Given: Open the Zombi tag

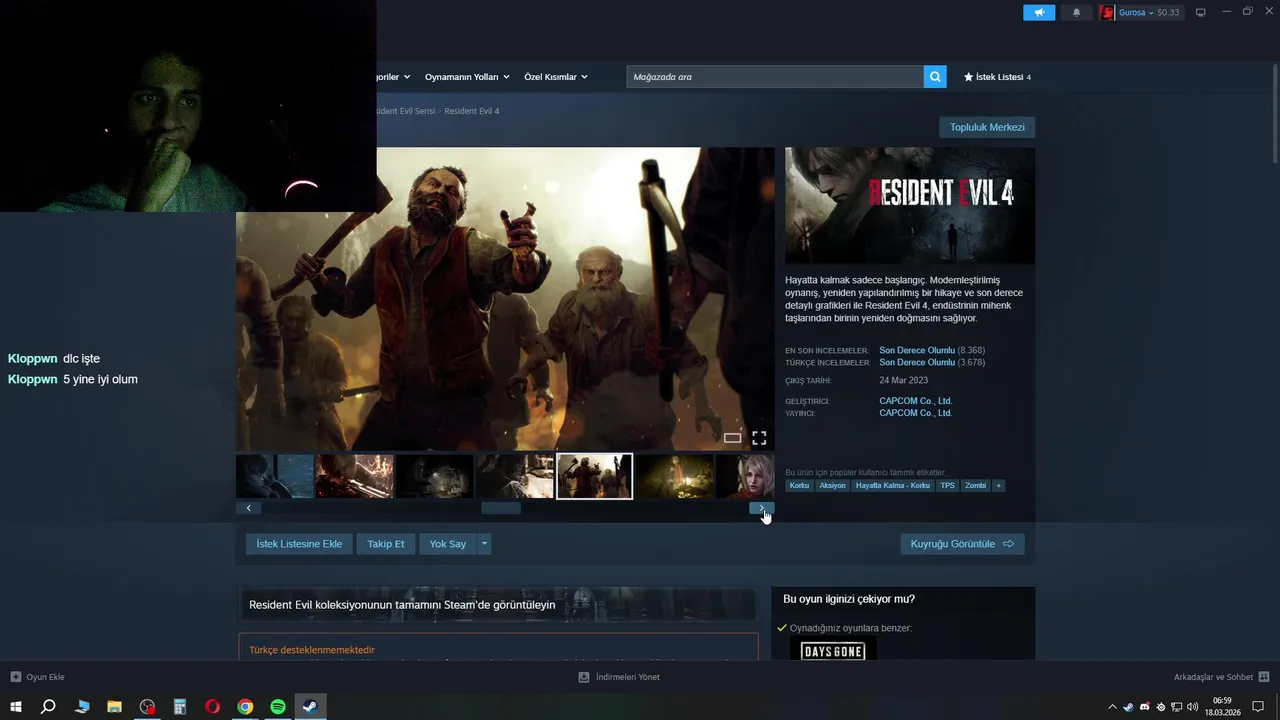Looking at the screenshot, I should tap(976, 485).
